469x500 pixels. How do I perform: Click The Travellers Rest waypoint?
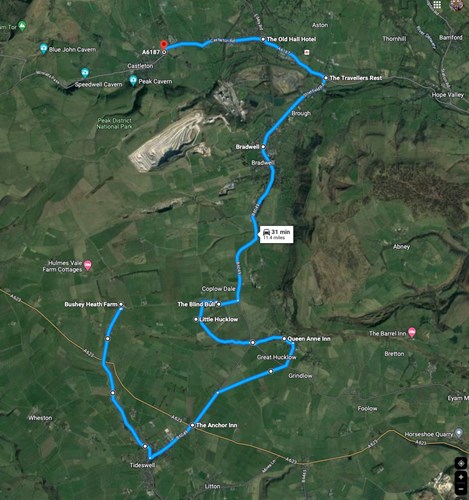[x=326, y=78]
